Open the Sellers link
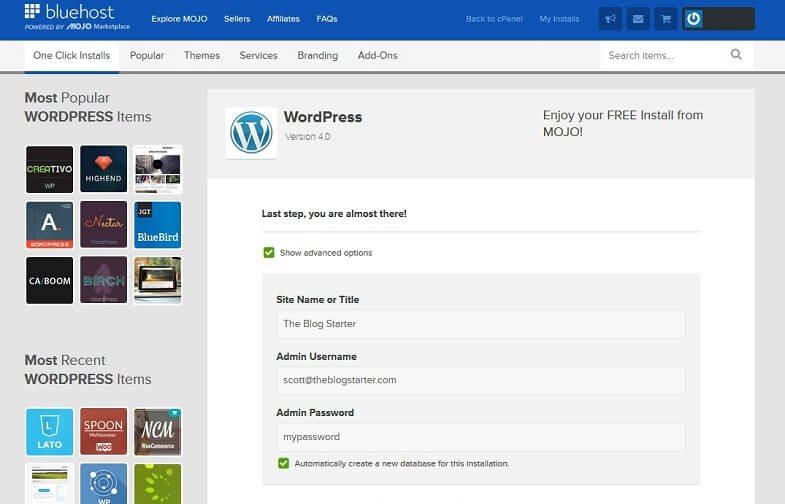 pyautogui.click(x=237, y=19)
